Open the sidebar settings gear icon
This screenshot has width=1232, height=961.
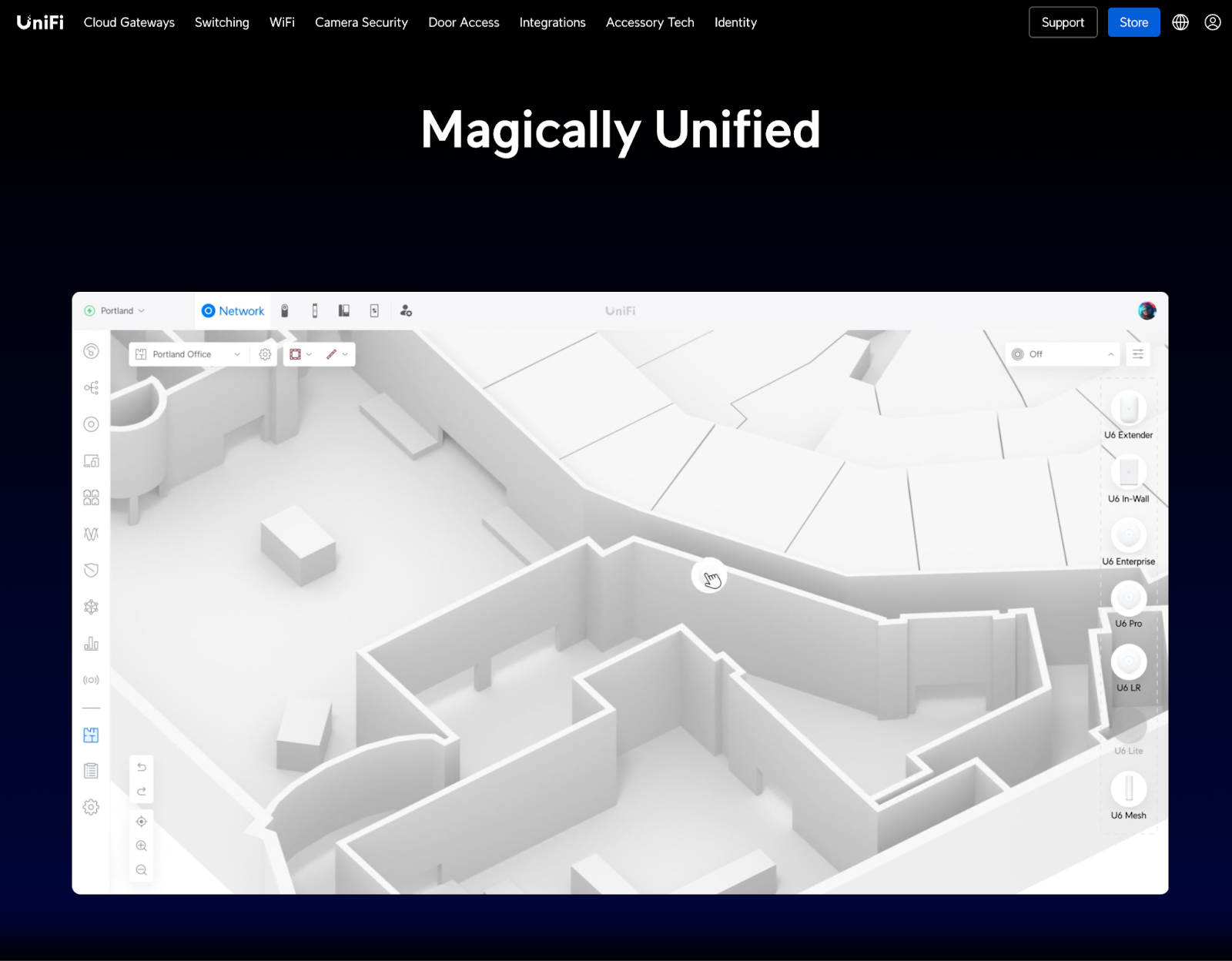[x=91, y=807]
